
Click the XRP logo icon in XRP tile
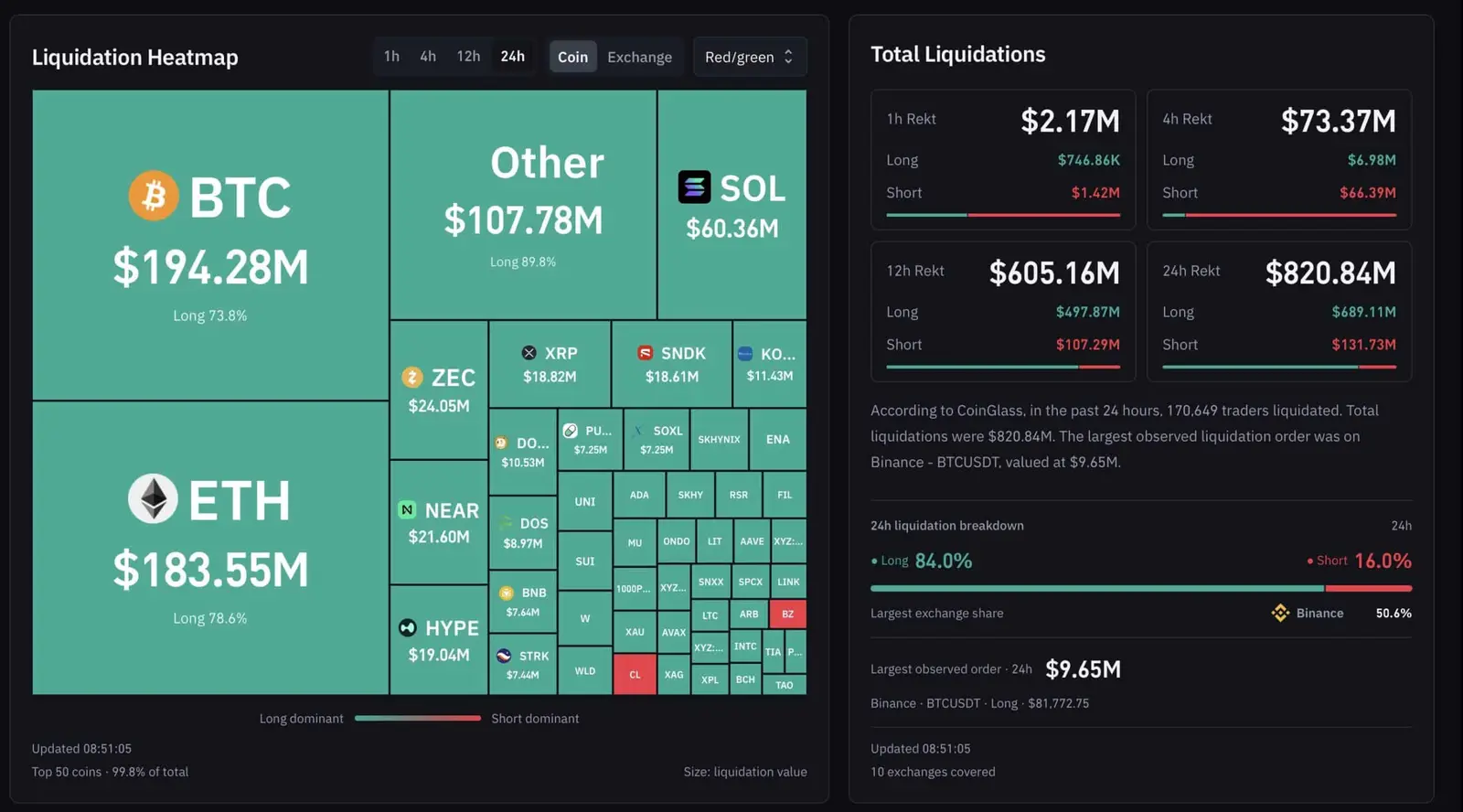529,353
